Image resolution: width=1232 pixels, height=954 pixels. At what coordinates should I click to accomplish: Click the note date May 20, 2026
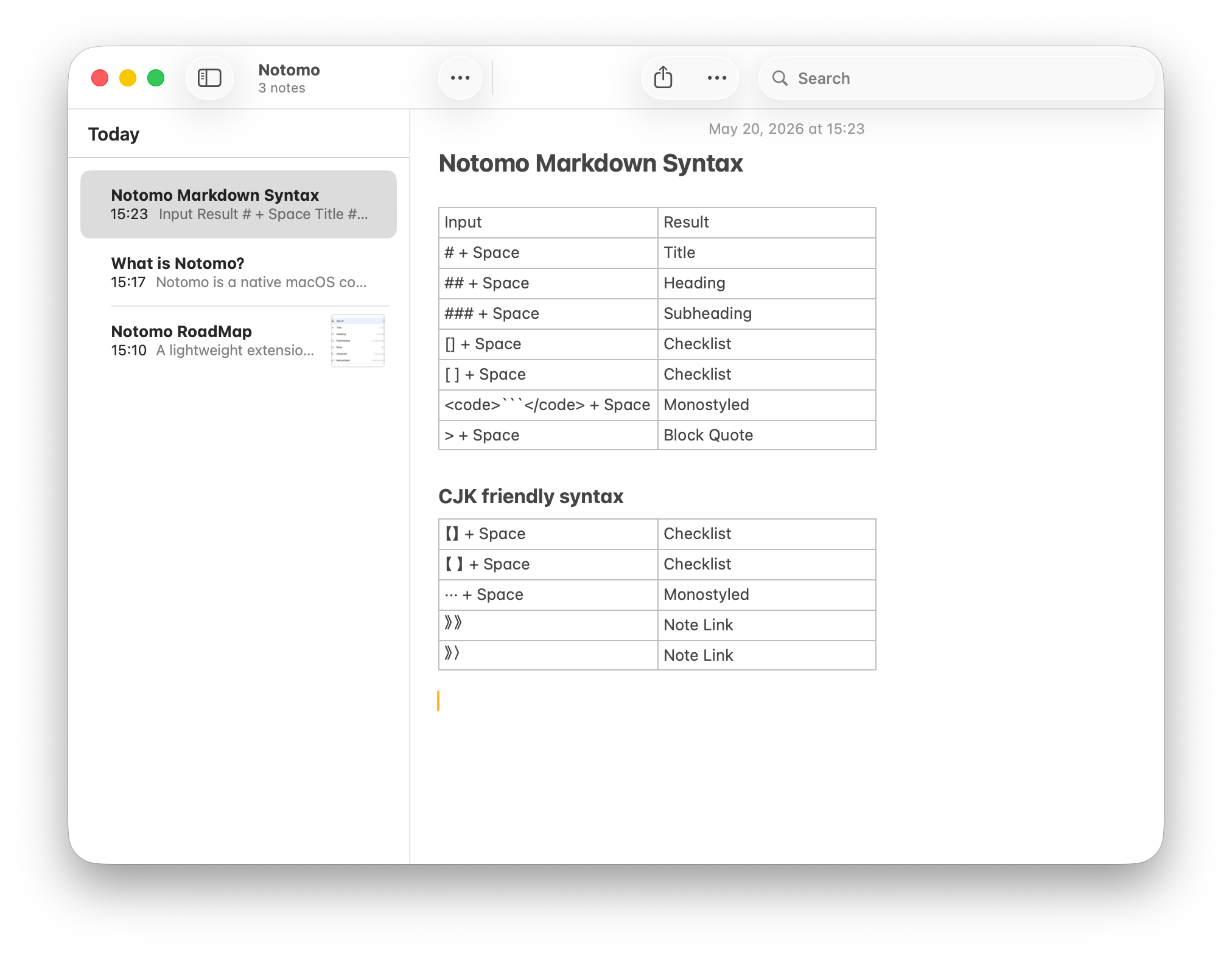click(x=786, y=129)
